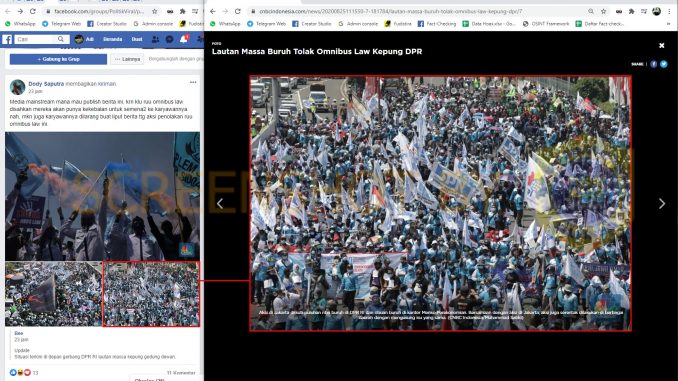Screen dimensions: 678x381
Task: Open post options three-dot menu
Action: [x=193, y=82]
